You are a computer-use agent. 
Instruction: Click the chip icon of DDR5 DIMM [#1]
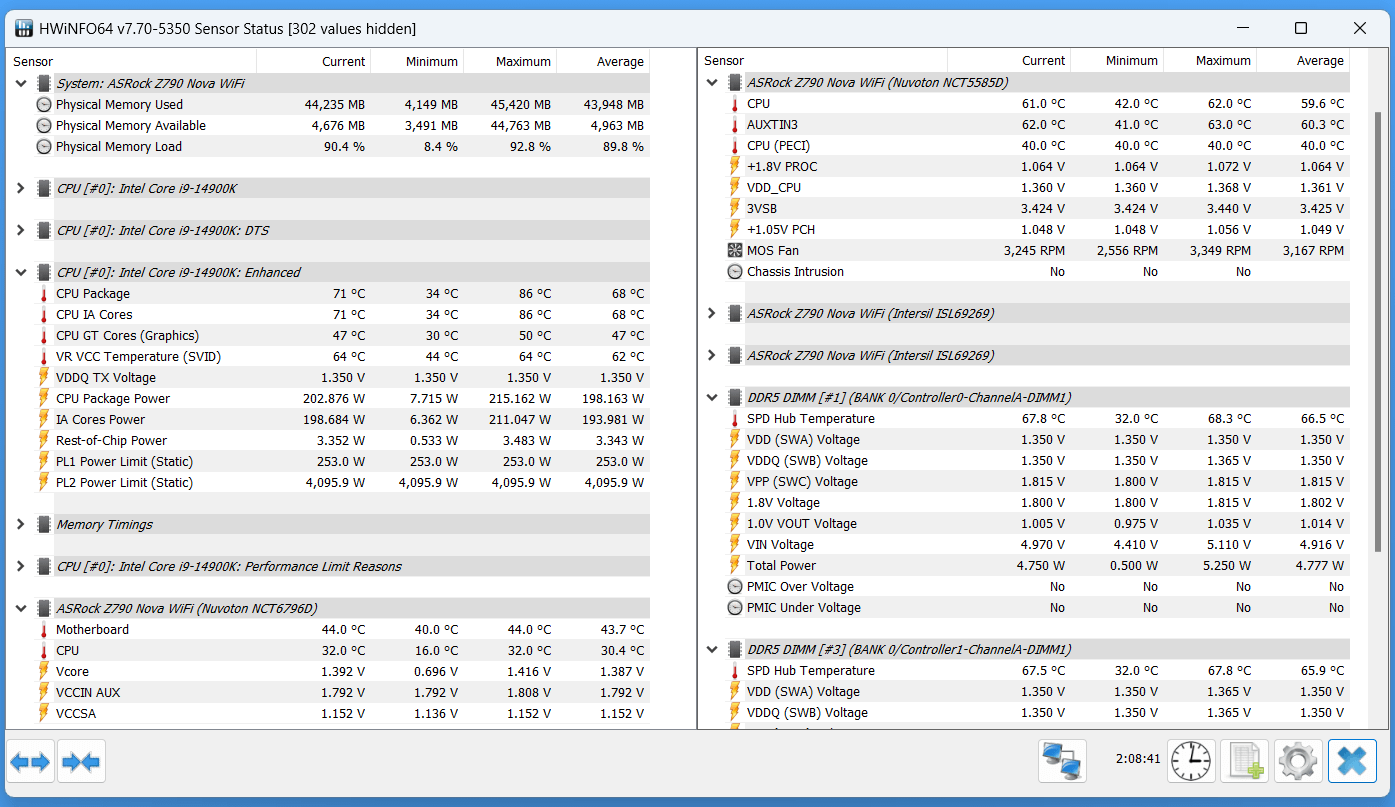tap(735, 398)
